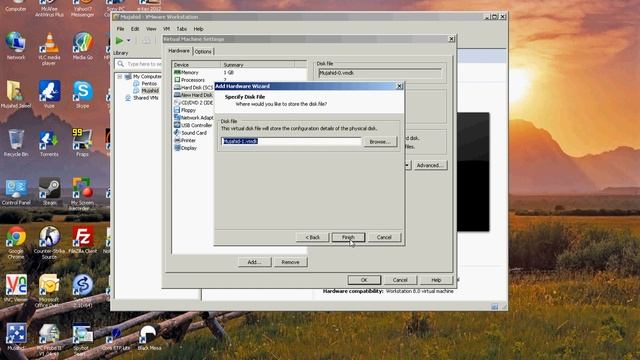Image resolution: width=640 pixels, height=360 pixels.
Task: Open the power options dropdown arrow beside play
Action: click(x=129, y=40)
